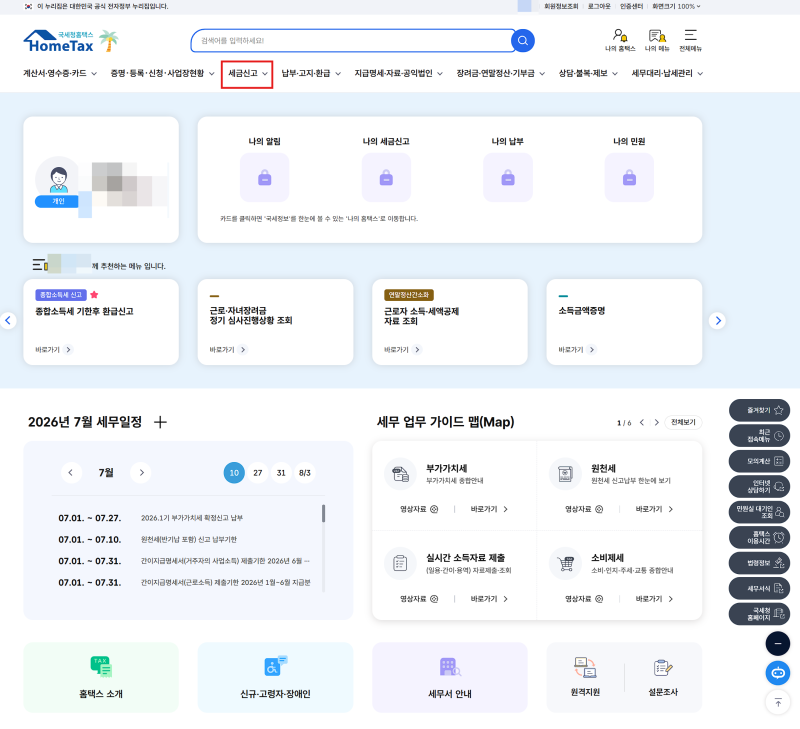Screen dimensions: 800x729
Task: Open 홈택스 이용시간 clock sidebar button
Action: point(759,538)
